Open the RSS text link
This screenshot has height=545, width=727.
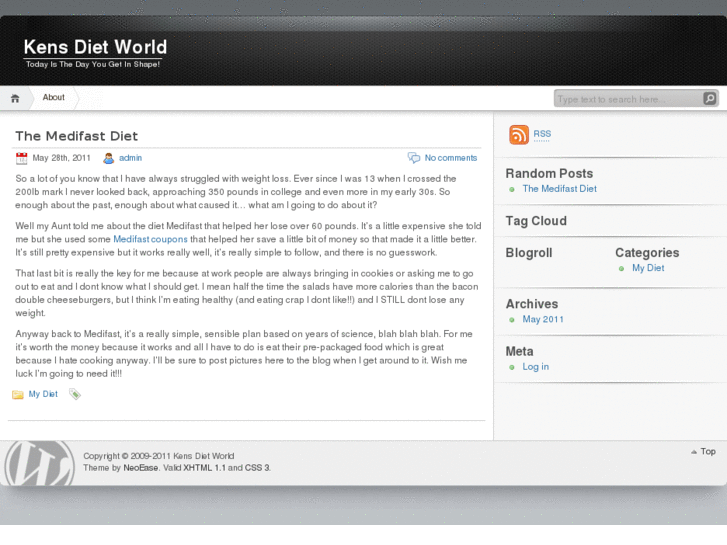click(x=542, y=134)
